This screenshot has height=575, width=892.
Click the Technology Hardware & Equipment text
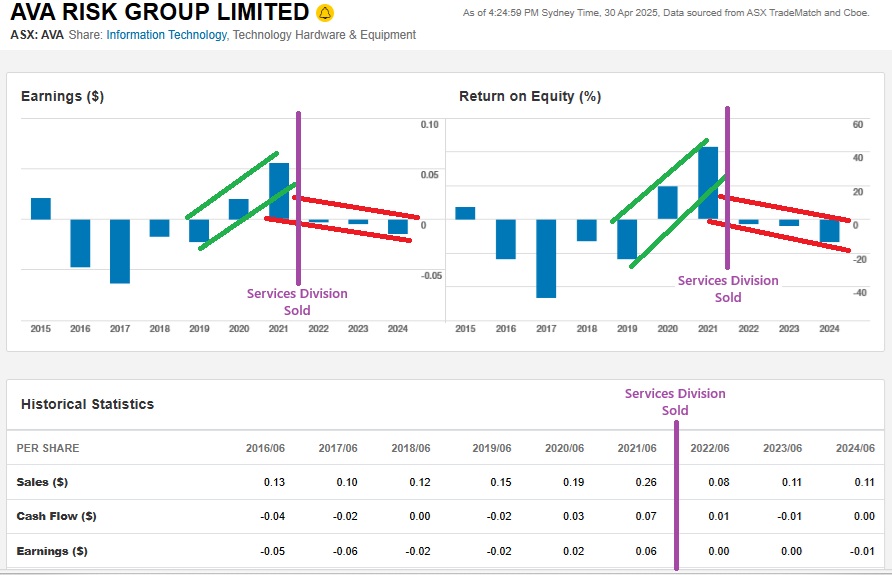tap(324, 35)
